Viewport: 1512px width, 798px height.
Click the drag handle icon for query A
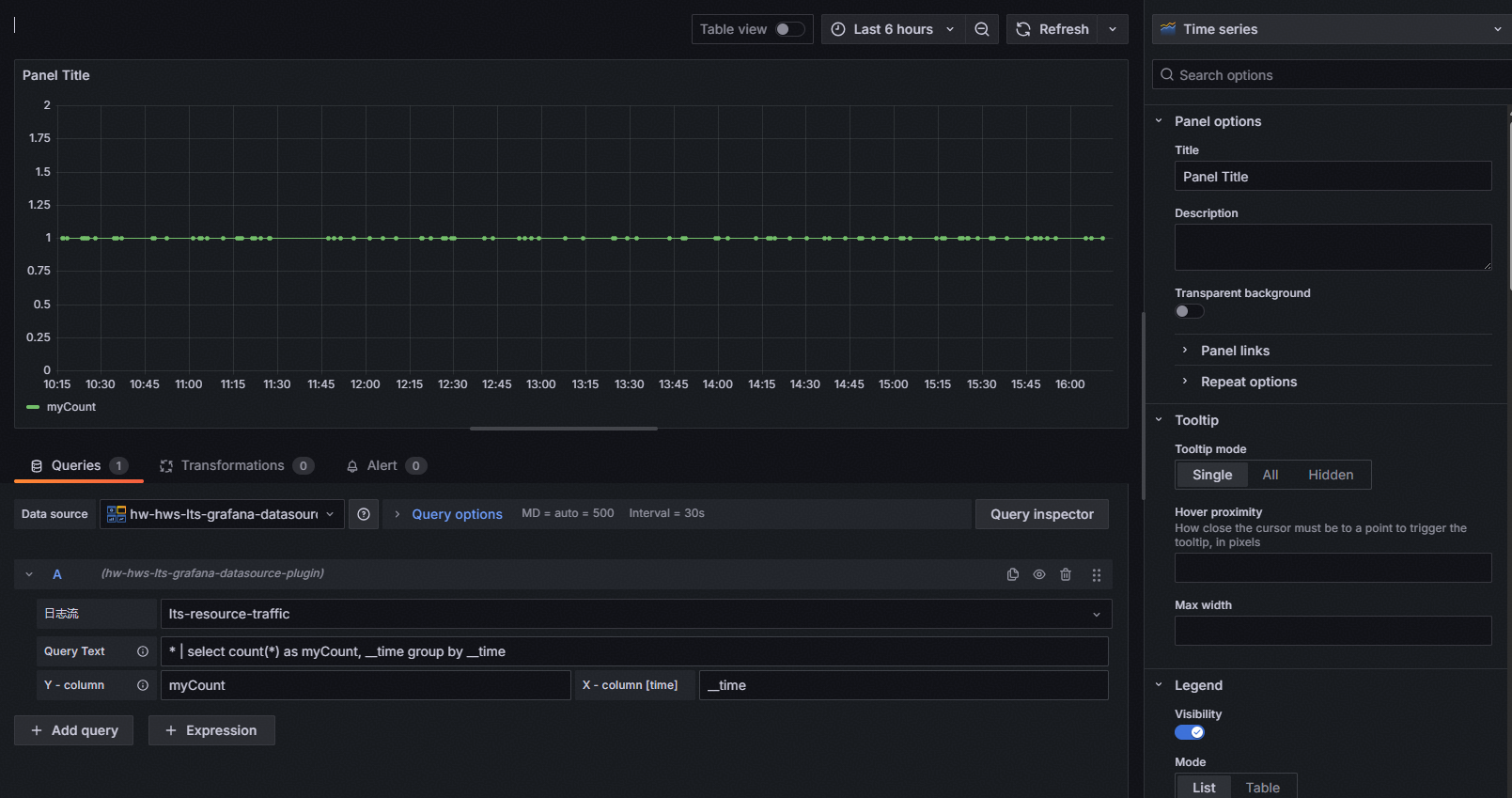tap(1097, 574)
